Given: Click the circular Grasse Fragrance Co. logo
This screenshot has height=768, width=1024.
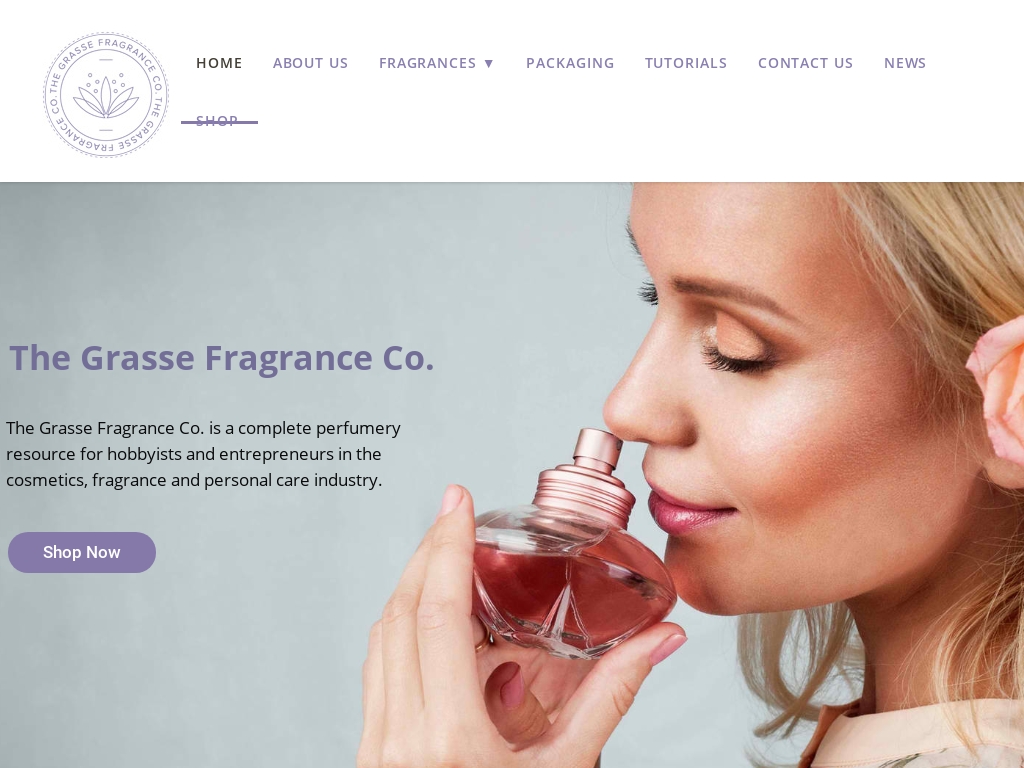Looking at the screenshot, I should [x=106, y=95].
